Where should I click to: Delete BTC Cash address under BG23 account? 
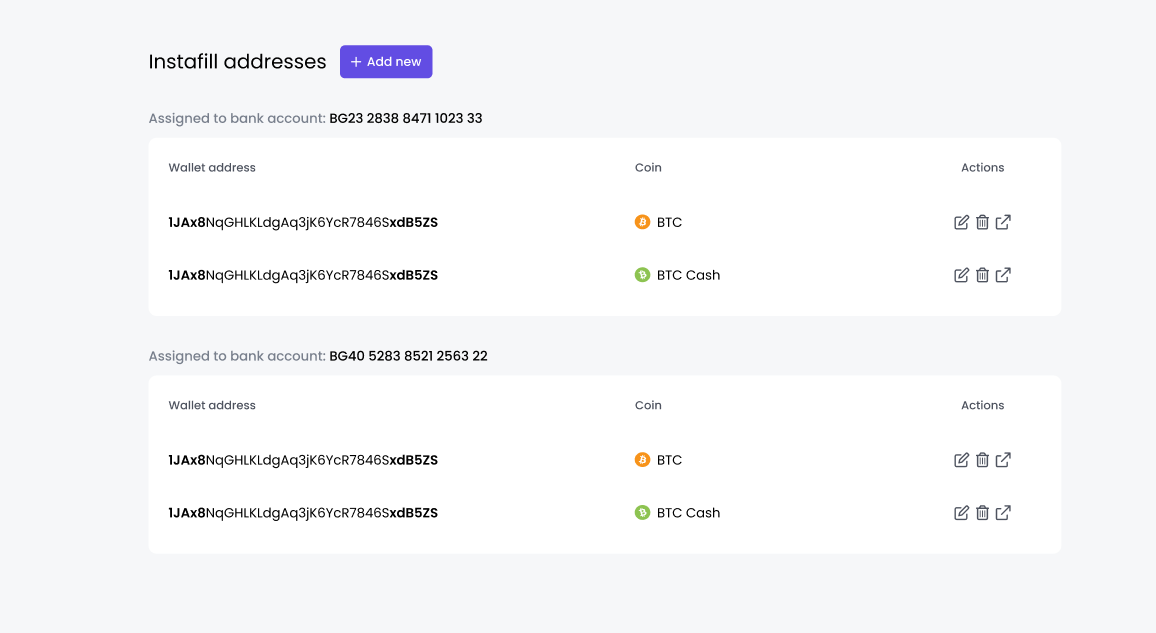pyautogui.click(x=982, y=276)
